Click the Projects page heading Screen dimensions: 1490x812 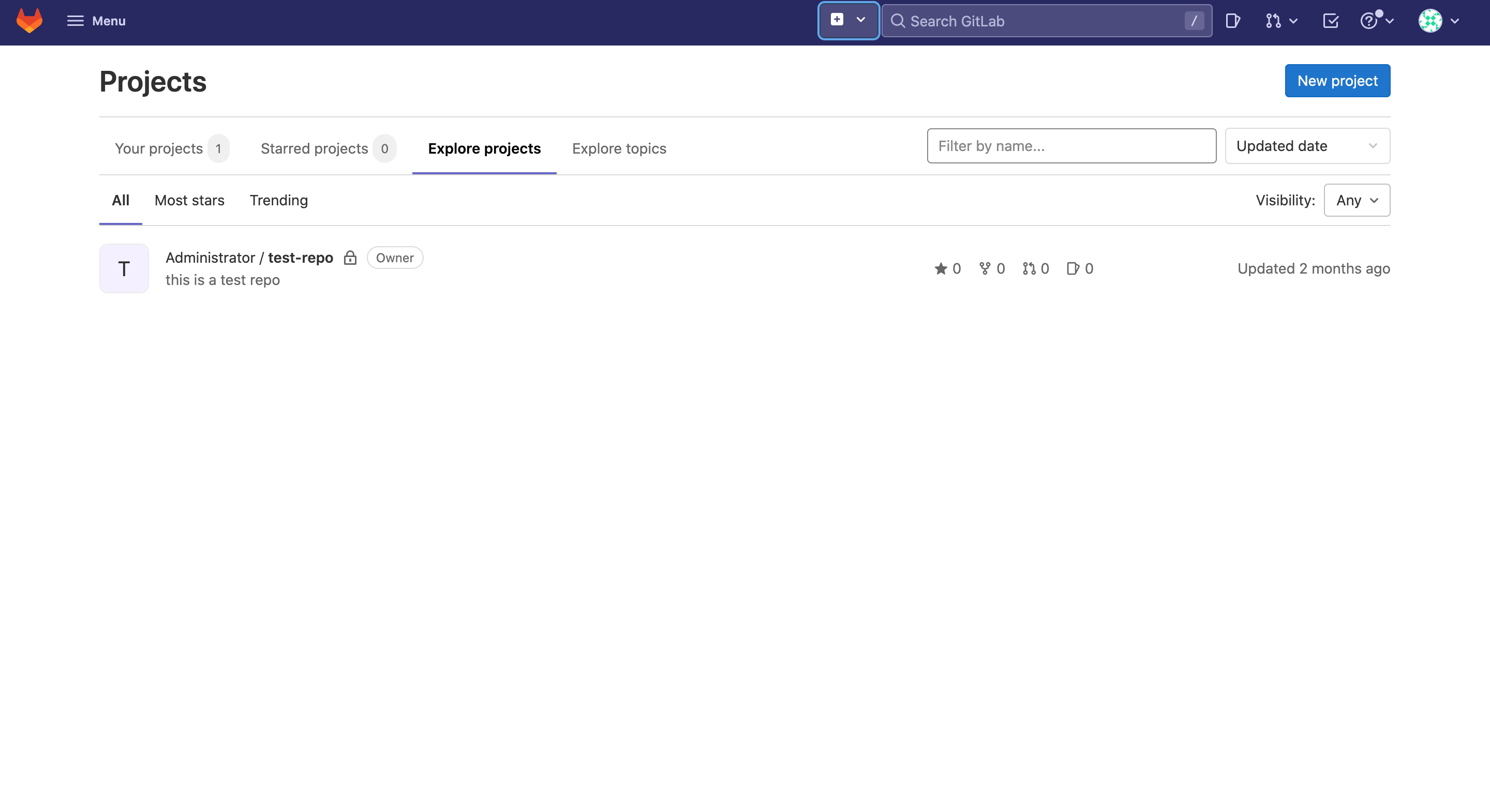(153, 82)
